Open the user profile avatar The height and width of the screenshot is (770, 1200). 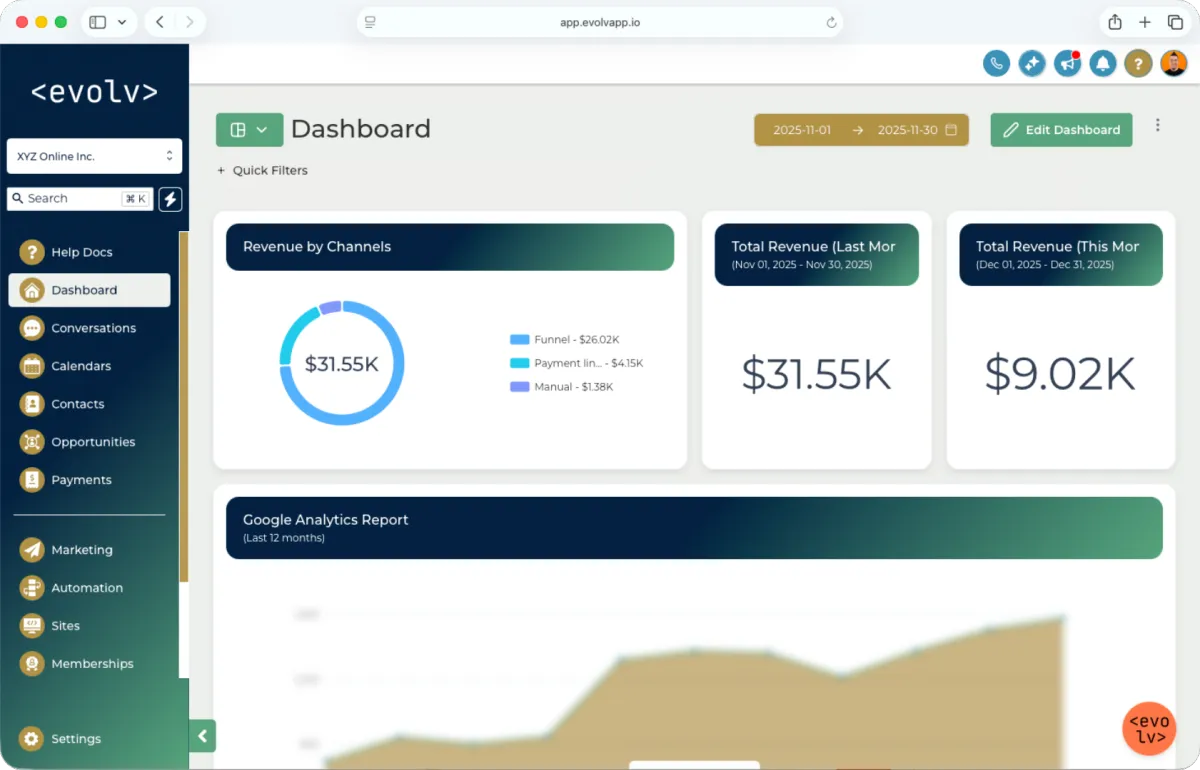[1174, 64]
